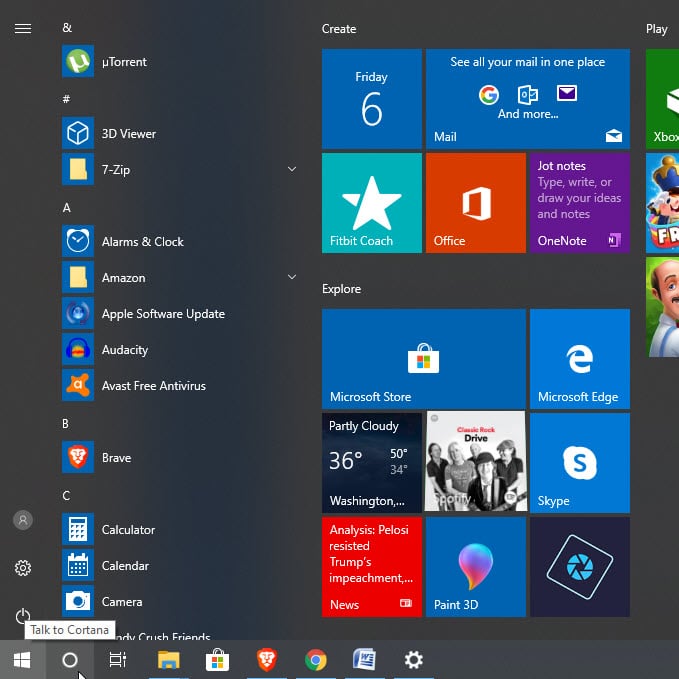Open the News tile about Pelosi
679x679 pixels.
[372, 567]
